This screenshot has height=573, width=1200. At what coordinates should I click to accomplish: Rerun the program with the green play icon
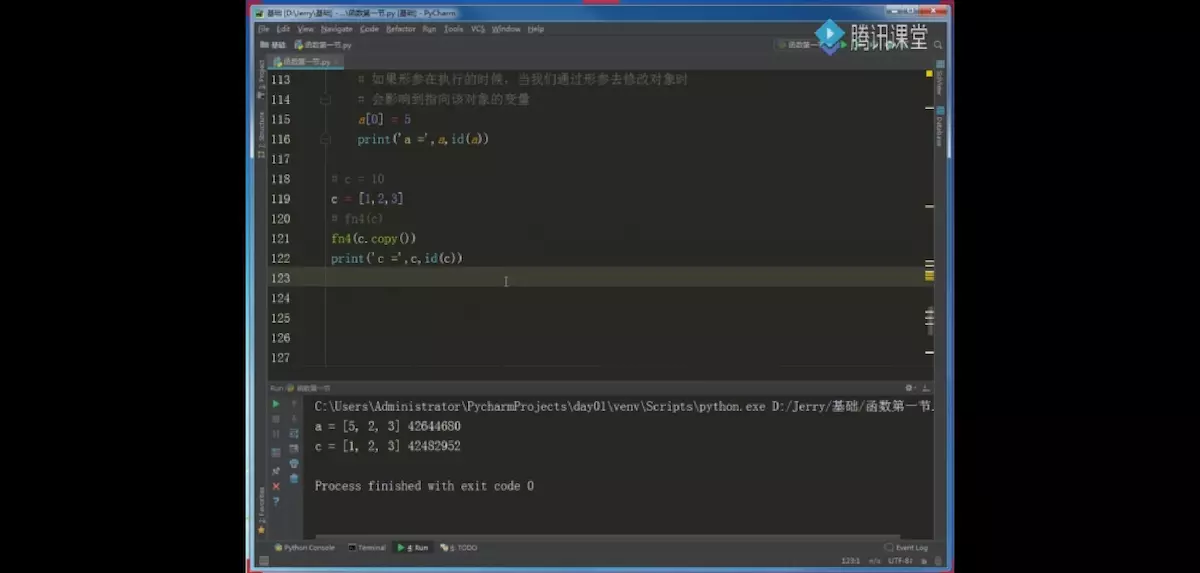point(276,404)
